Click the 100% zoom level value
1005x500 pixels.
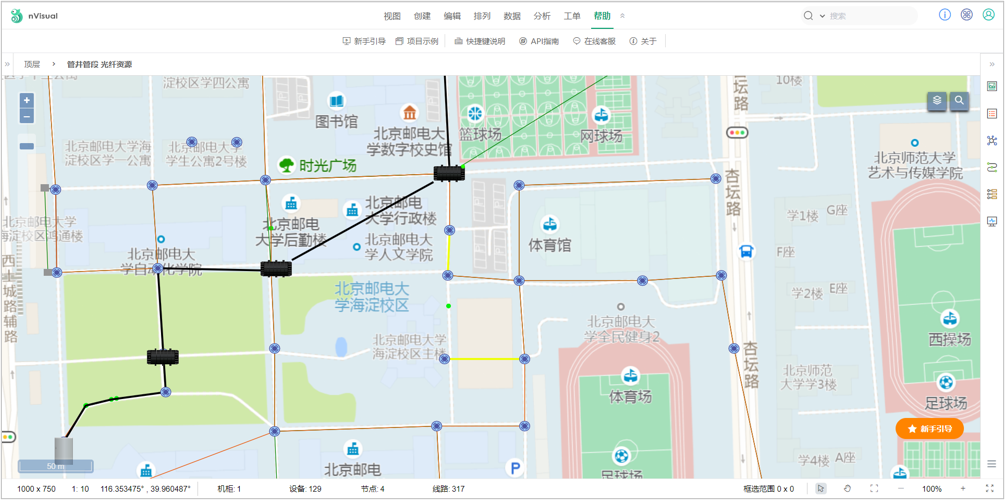[932, 488]
